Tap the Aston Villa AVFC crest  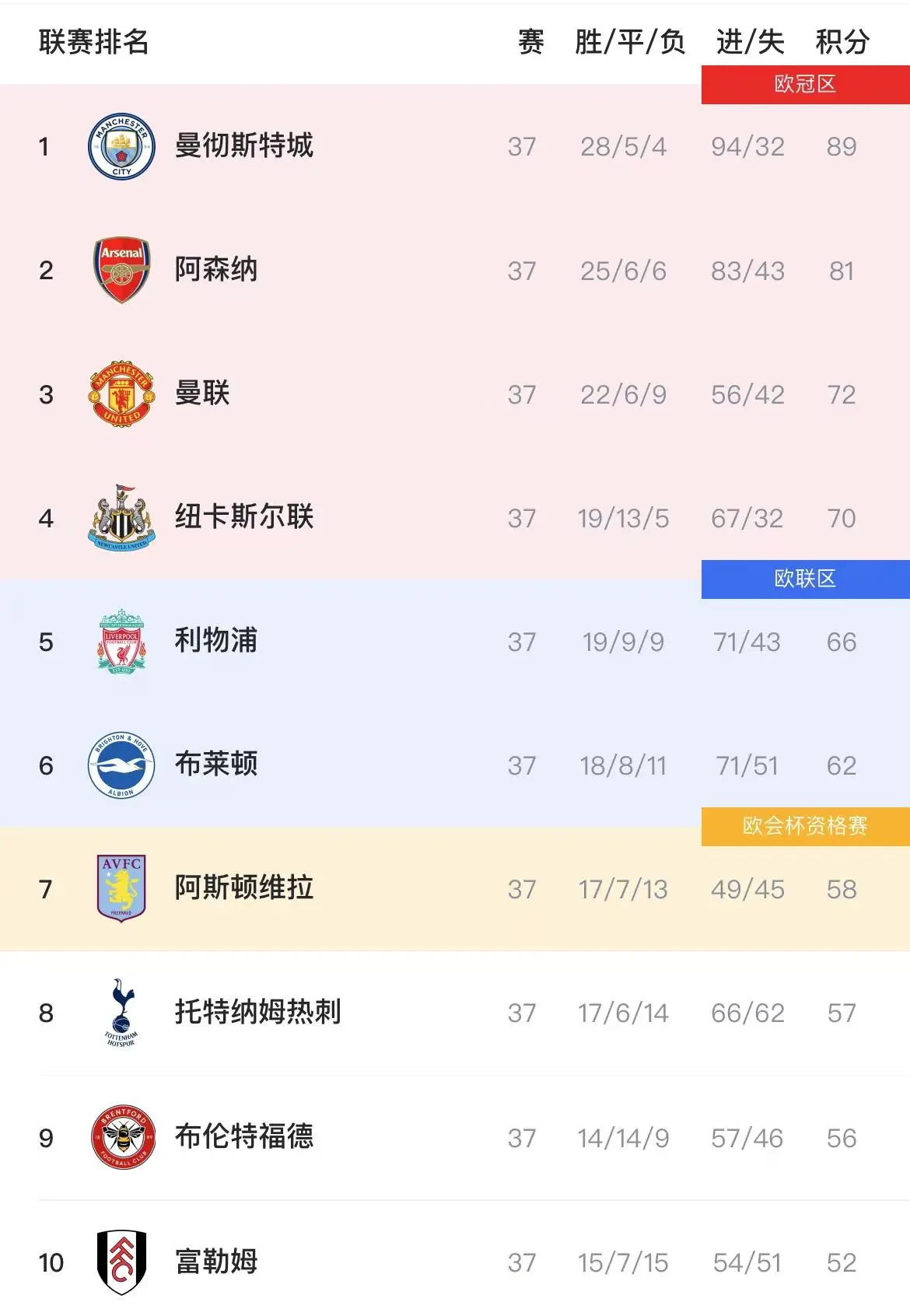121,888
